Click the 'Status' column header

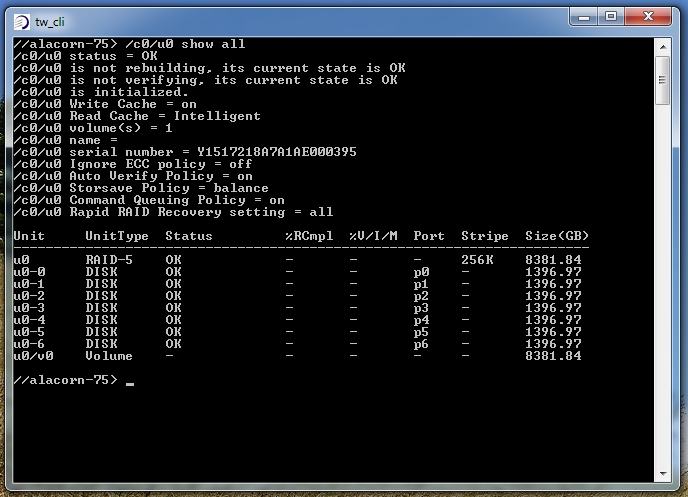[189, 236]
